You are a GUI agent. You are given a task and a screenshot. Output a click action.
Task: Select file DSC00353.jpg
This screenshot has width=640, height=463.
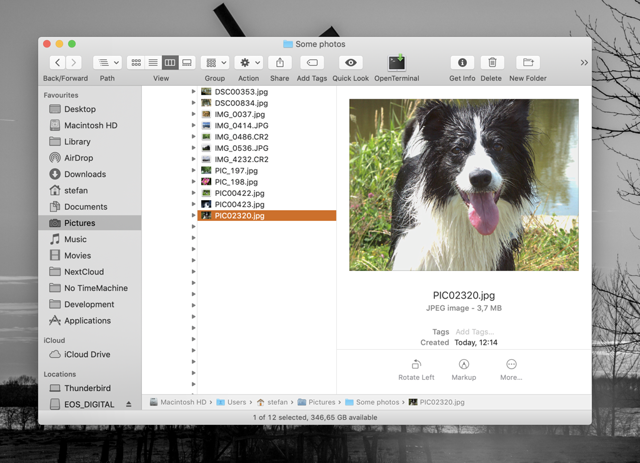267,92
